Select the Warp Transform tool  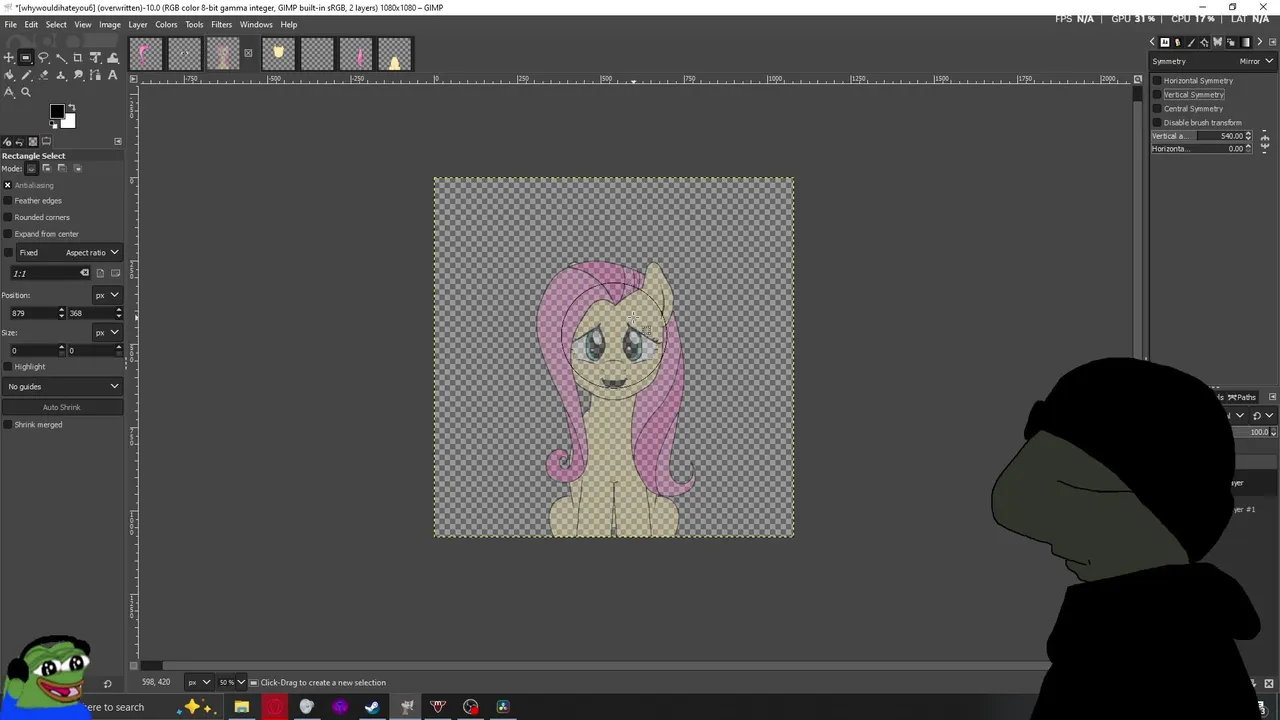coord(113,58)
